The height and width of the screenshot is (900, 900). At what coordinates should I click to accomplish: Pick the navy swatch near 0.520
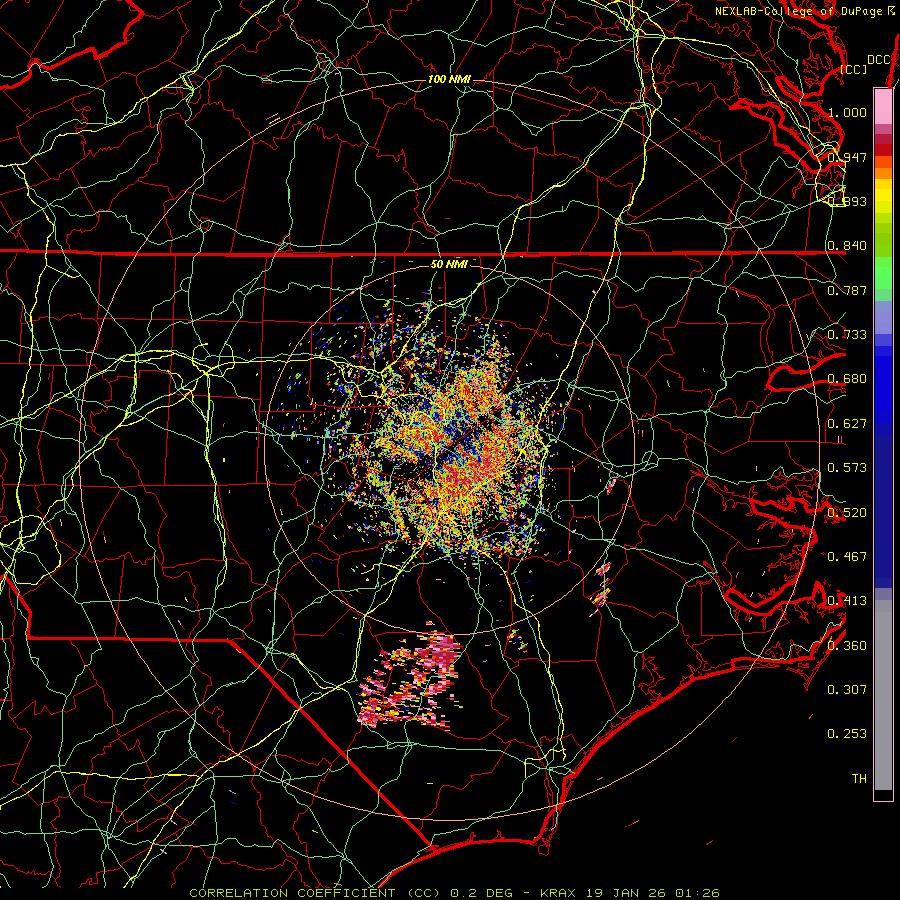(883, 511)
